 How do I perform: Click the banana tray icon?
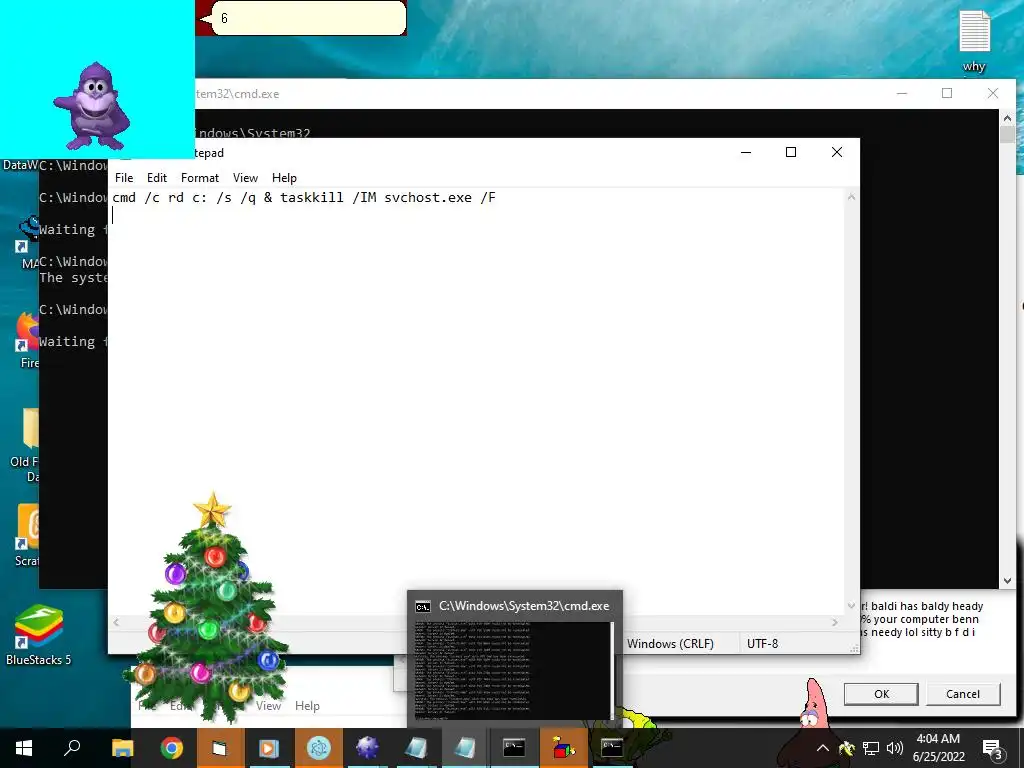click(846, 748)
